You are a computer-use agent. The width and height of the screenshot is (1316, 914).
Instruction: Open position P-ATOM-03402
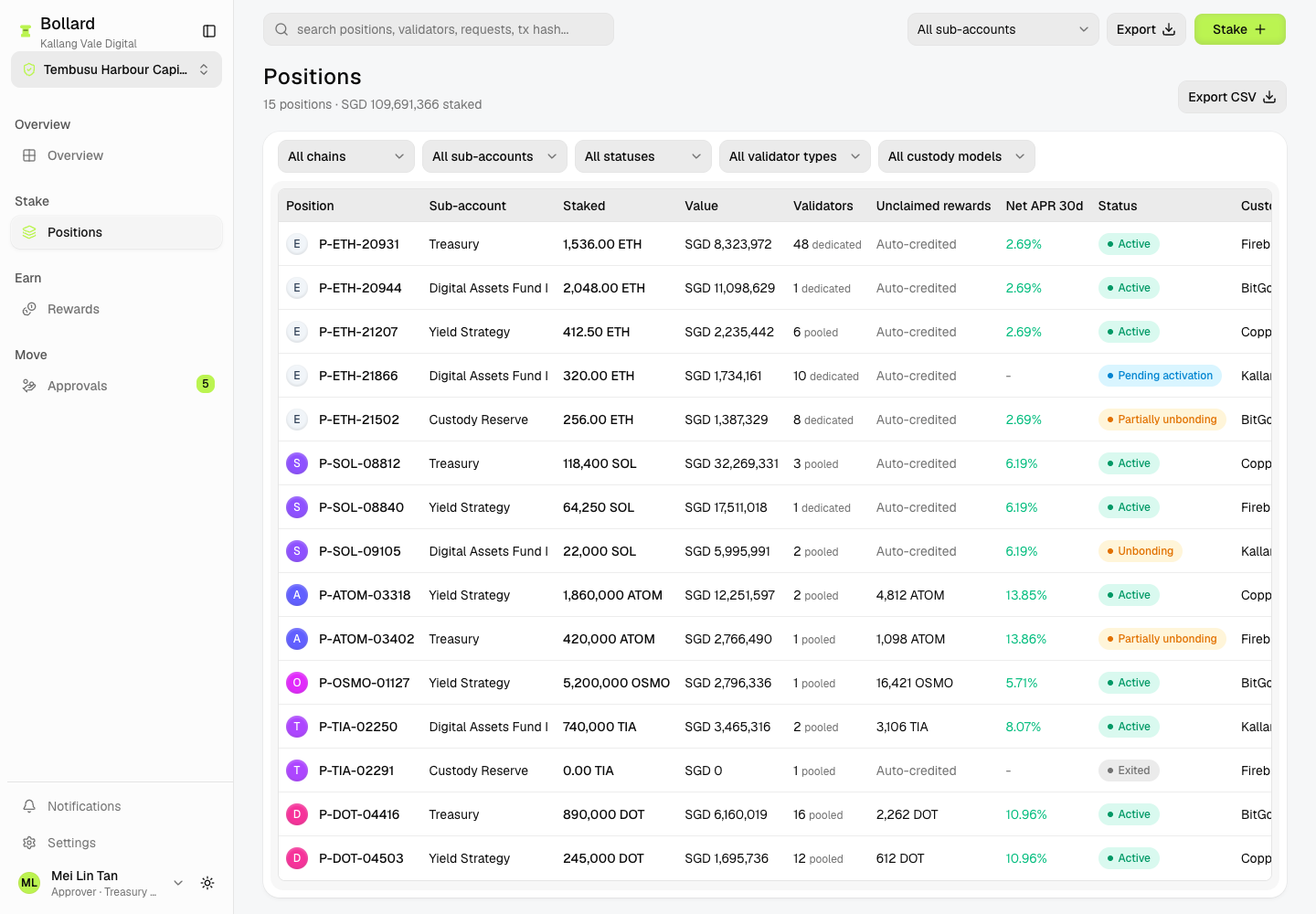tap(366, 639)
